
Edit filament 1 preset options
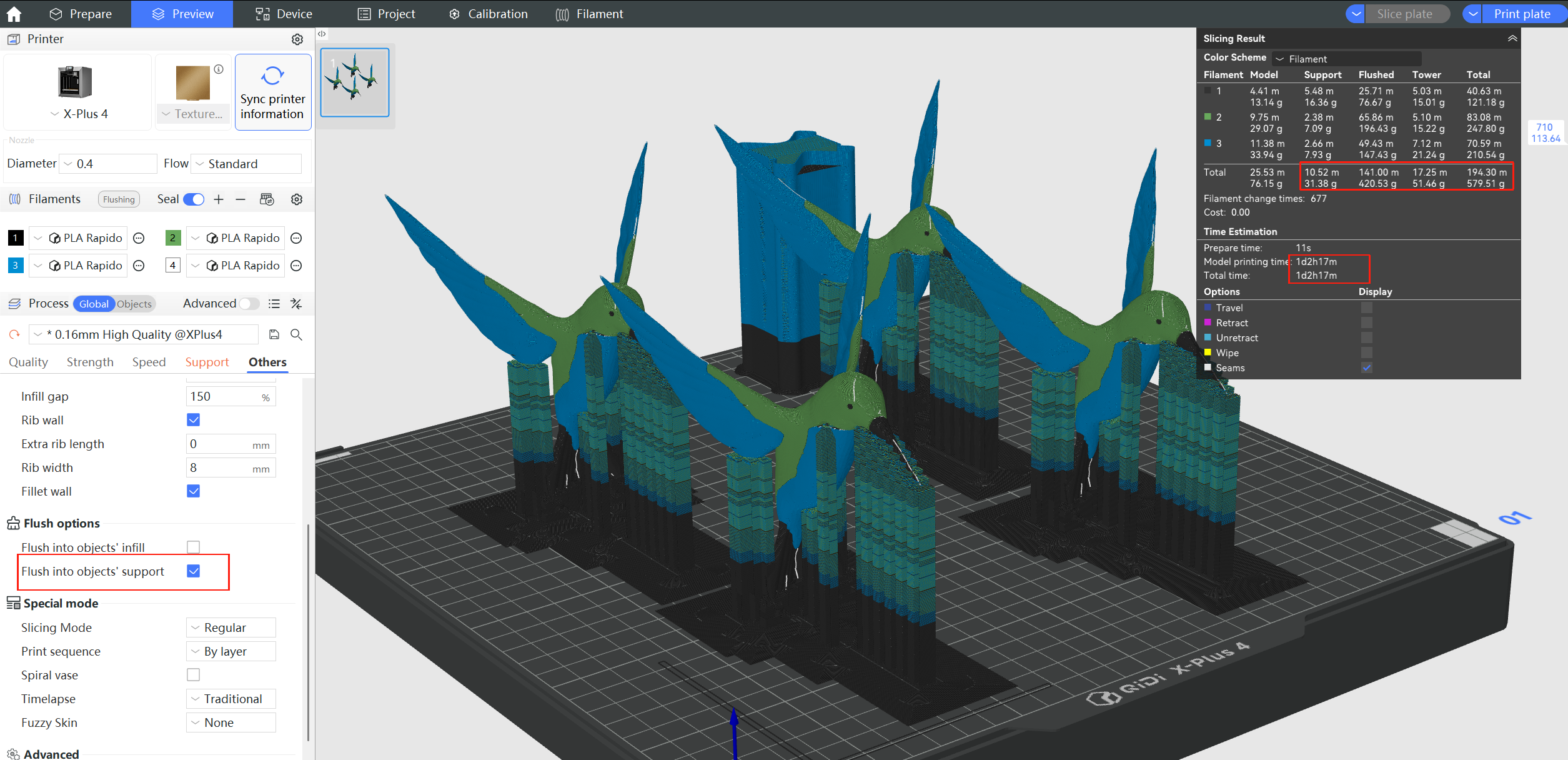click(139, 238)
